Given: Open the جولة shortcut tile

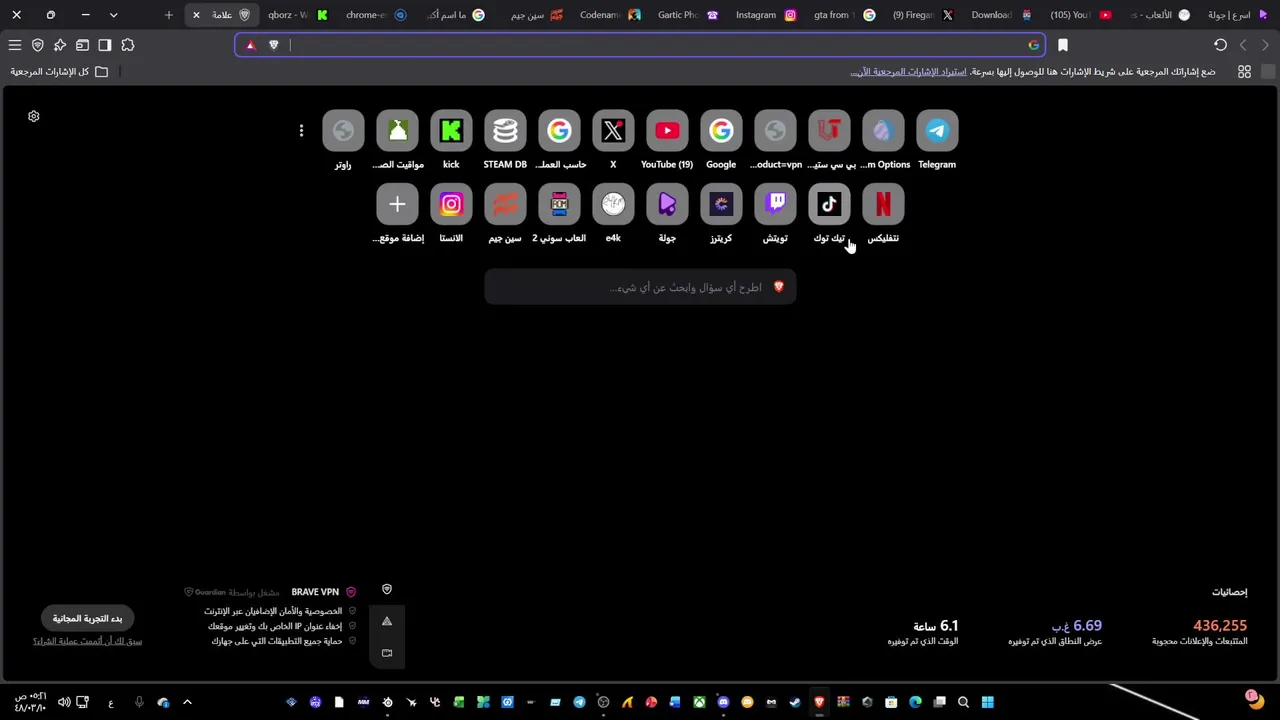Looking at the screenshot, I should [667, 204].
